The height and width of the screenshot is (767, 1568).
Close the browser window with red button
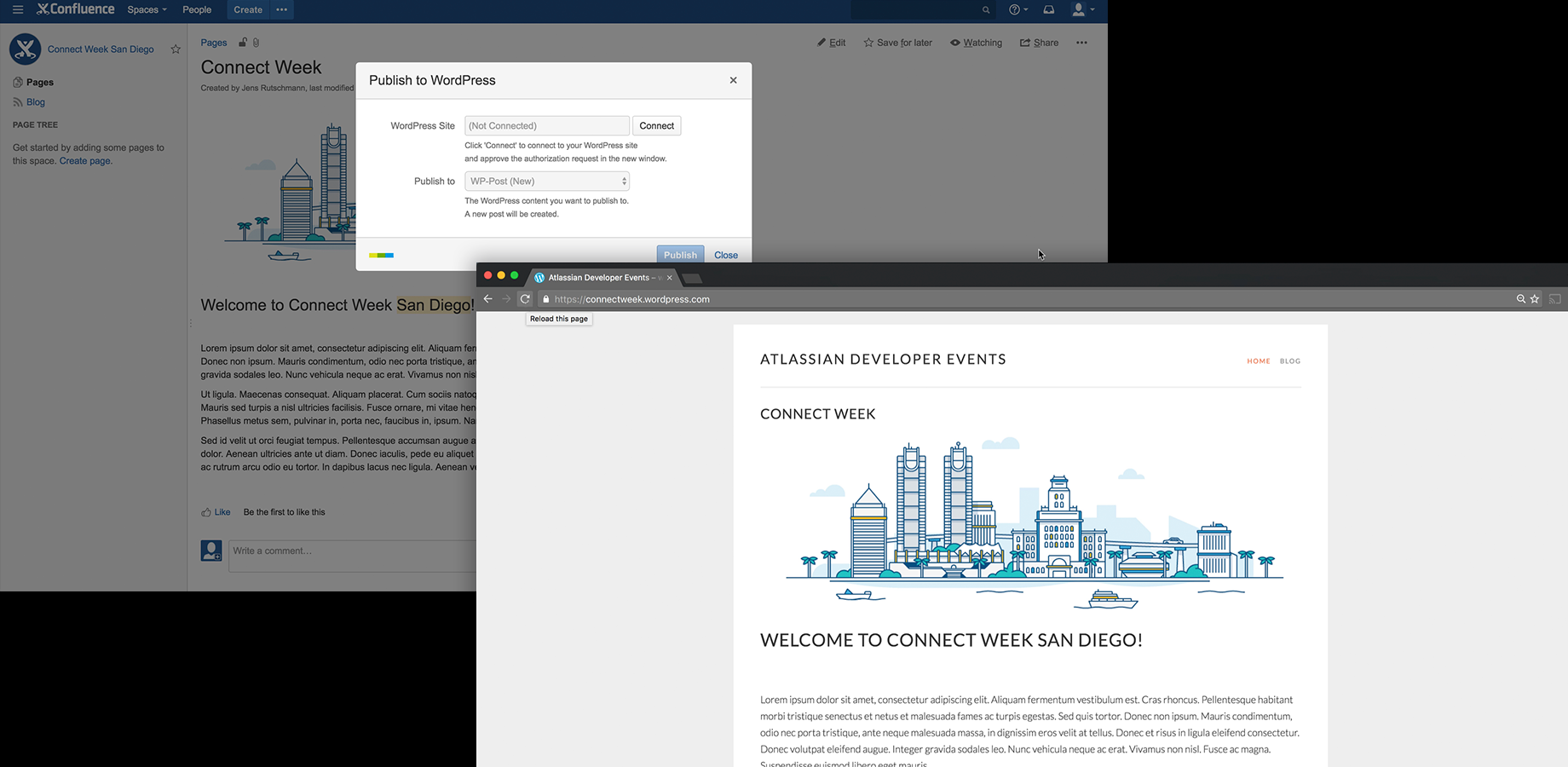pyautogui.click(x=488, y=275)
